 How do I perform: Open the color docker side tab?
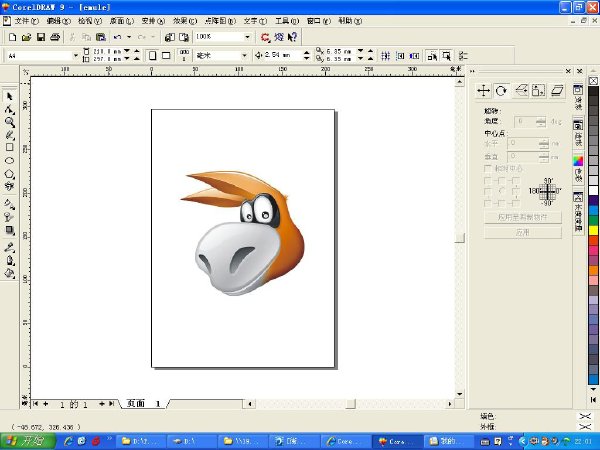click(x=578, y=170)
